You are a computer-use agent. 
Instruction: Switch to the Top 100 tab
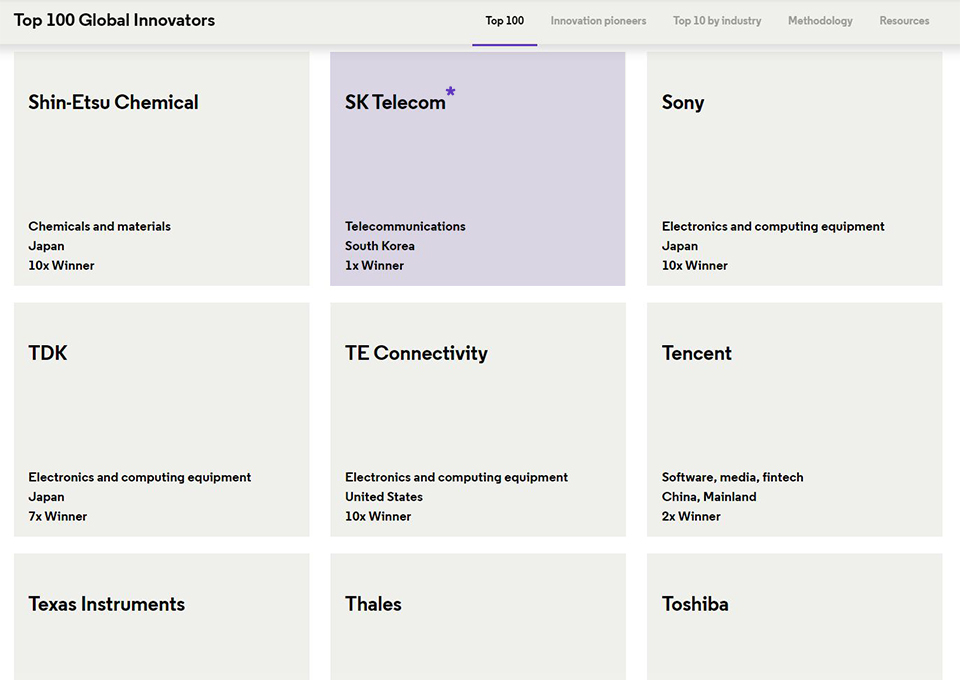[x=504, y=21]
